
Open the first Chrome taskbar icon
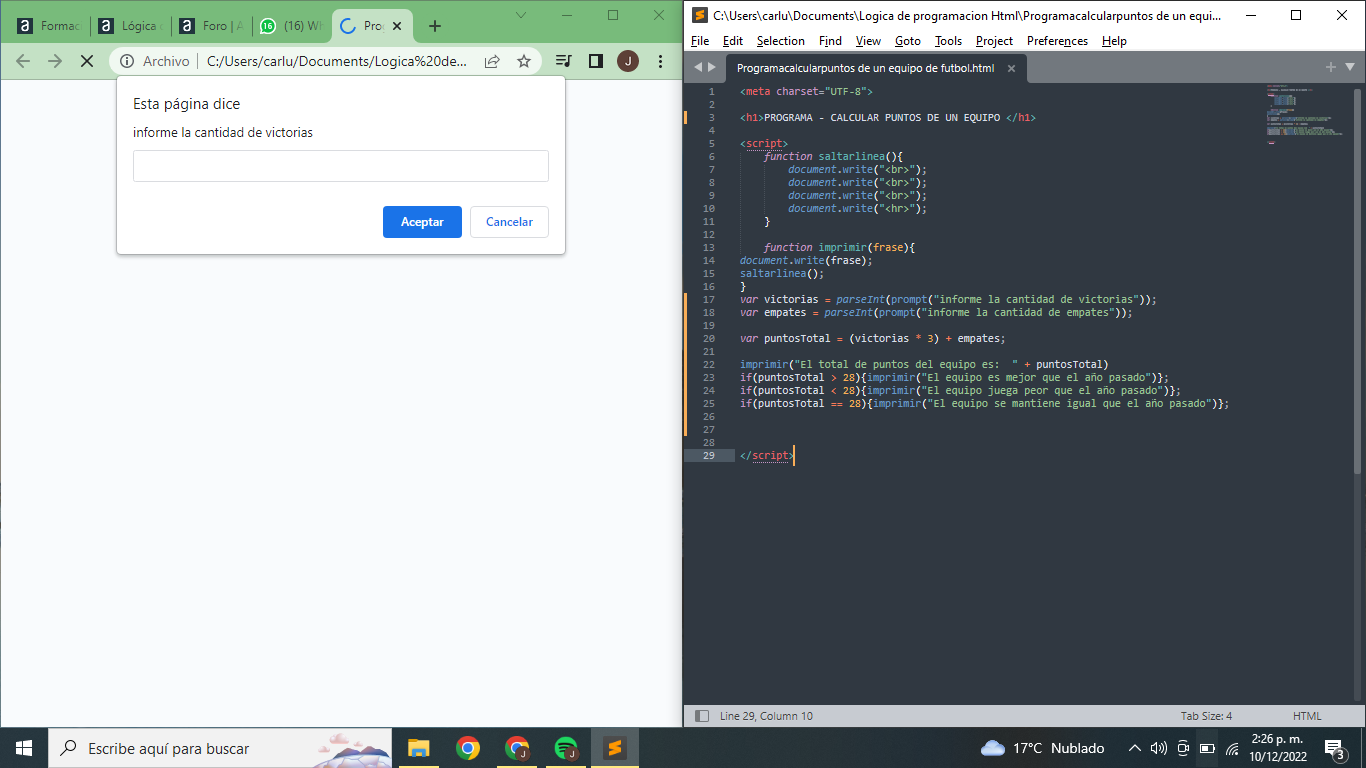(x=467, y=748)
